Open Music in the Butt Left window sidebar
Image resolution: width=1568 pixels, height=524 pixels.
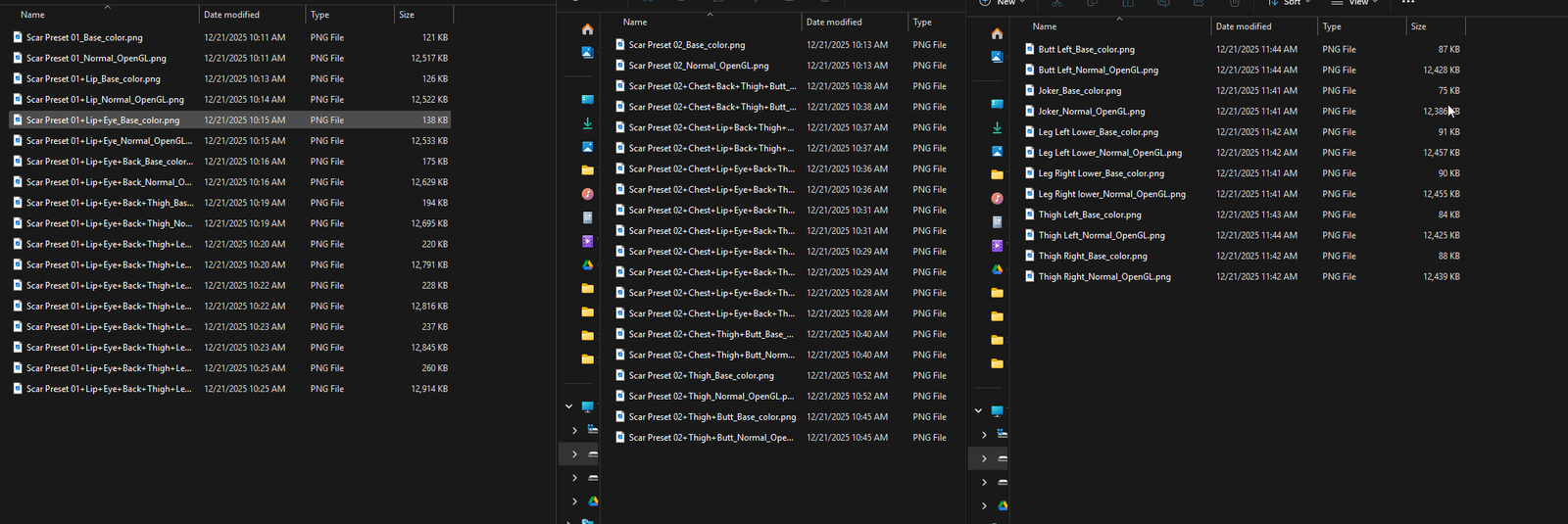click(997, 199)
